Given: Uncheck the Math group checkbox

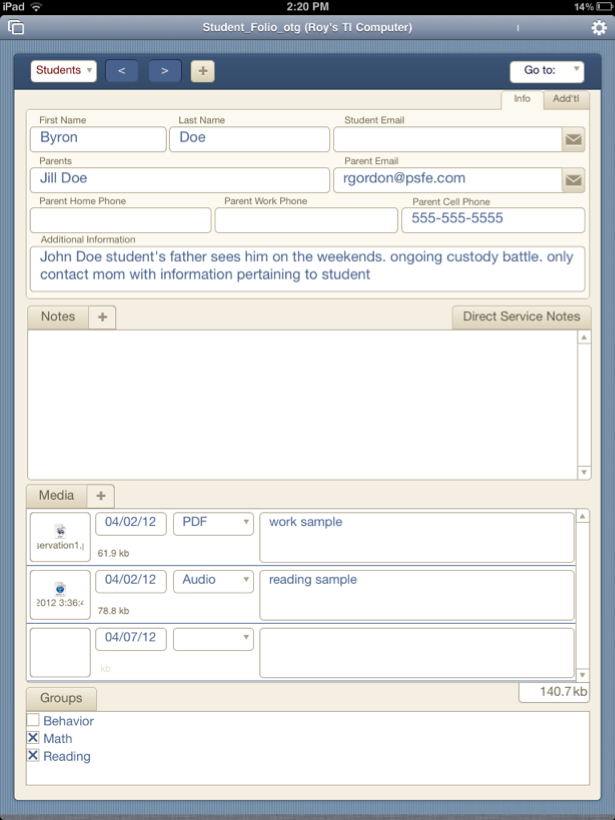Looking at the screenshot, I should (x=33, y=738).
